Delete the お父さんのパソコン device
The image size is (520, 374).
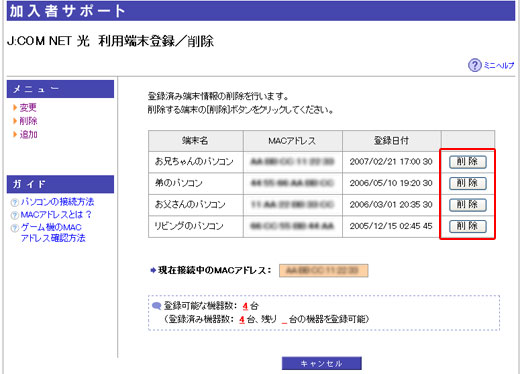468,205
